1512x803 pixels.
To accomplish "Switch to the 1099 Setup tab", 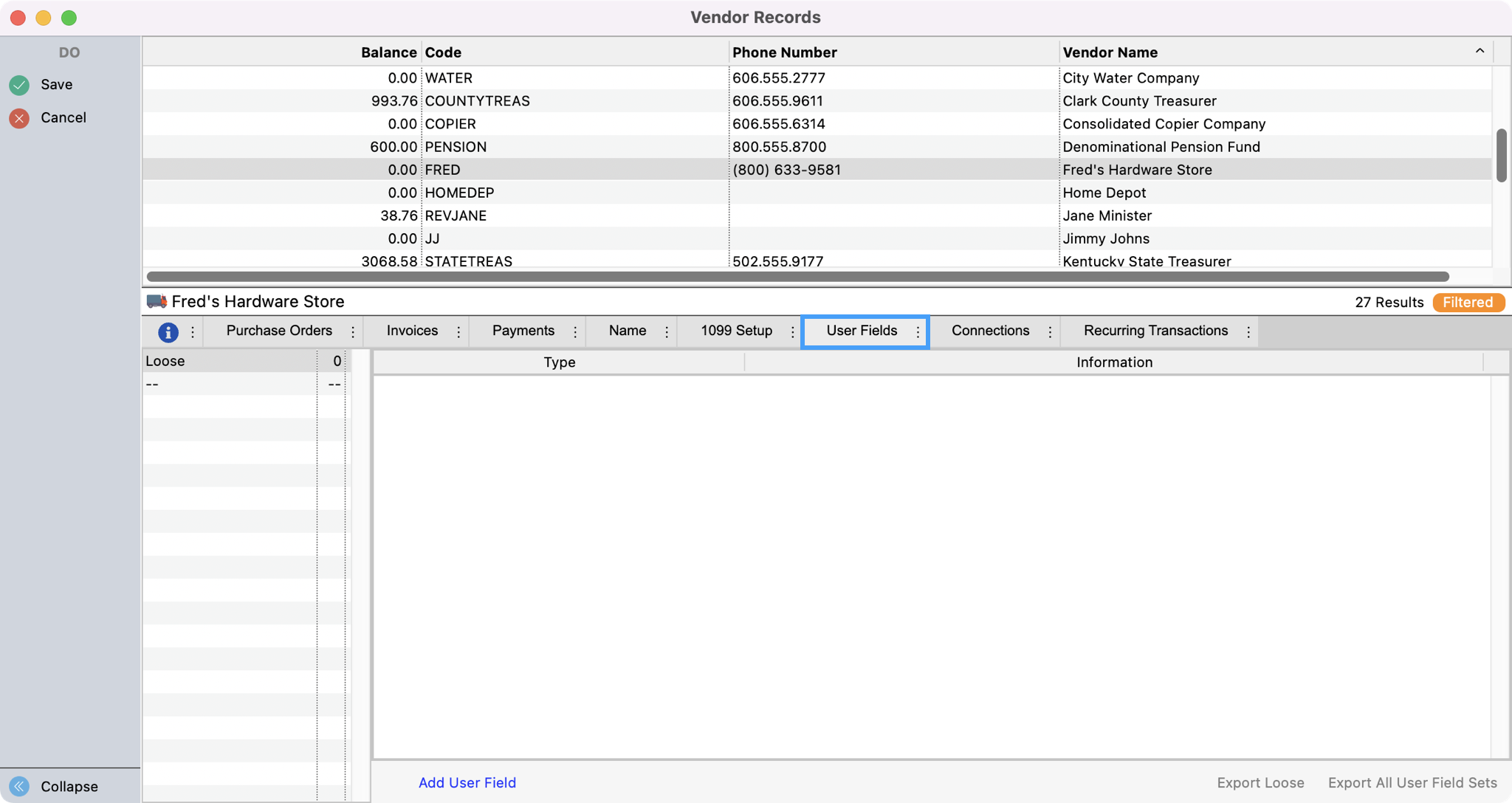I will click(x=736, y=331).
